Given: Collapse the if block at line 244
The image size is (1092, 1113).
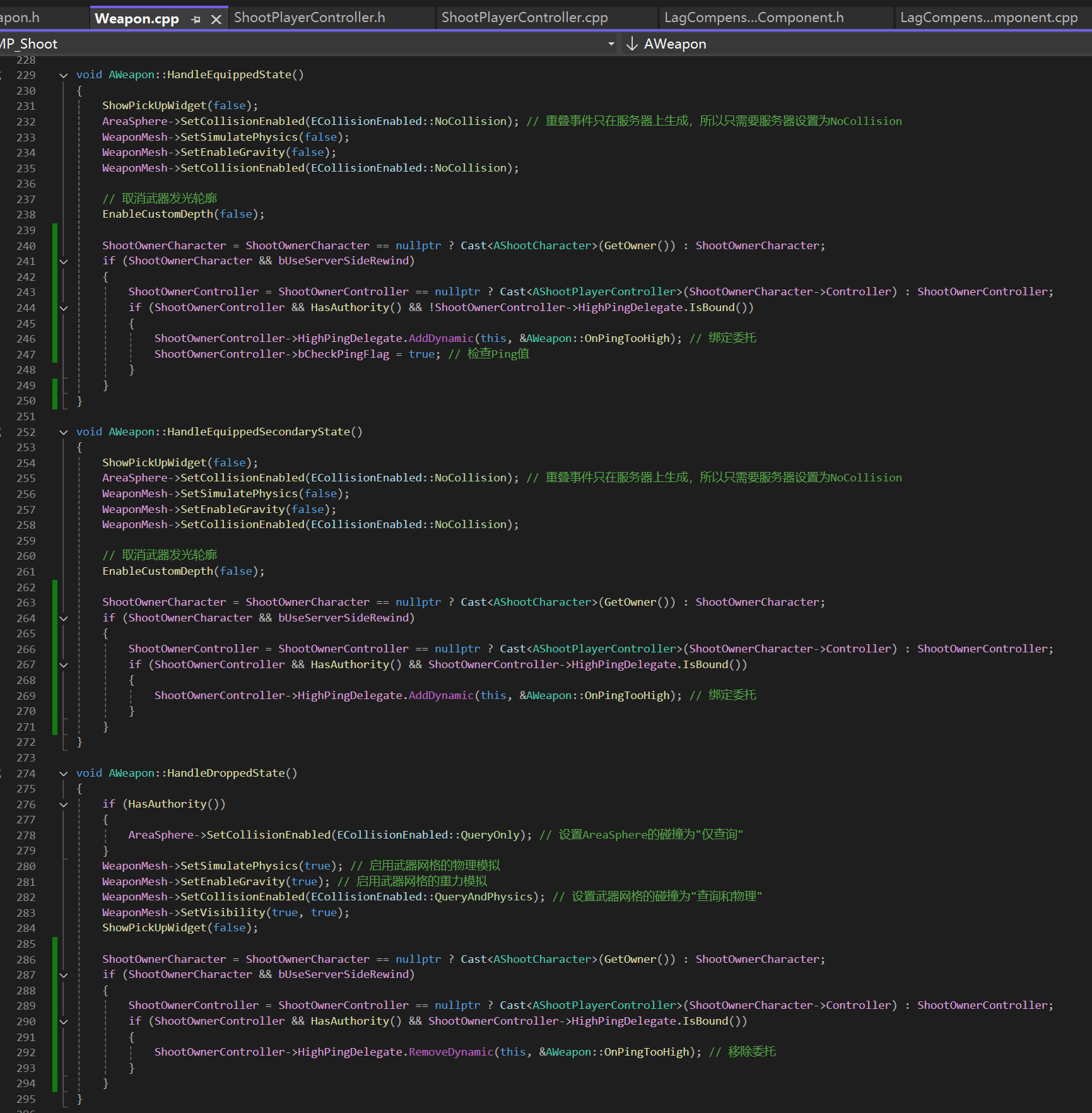Looking at the screenshot, I should pos(64,308).
